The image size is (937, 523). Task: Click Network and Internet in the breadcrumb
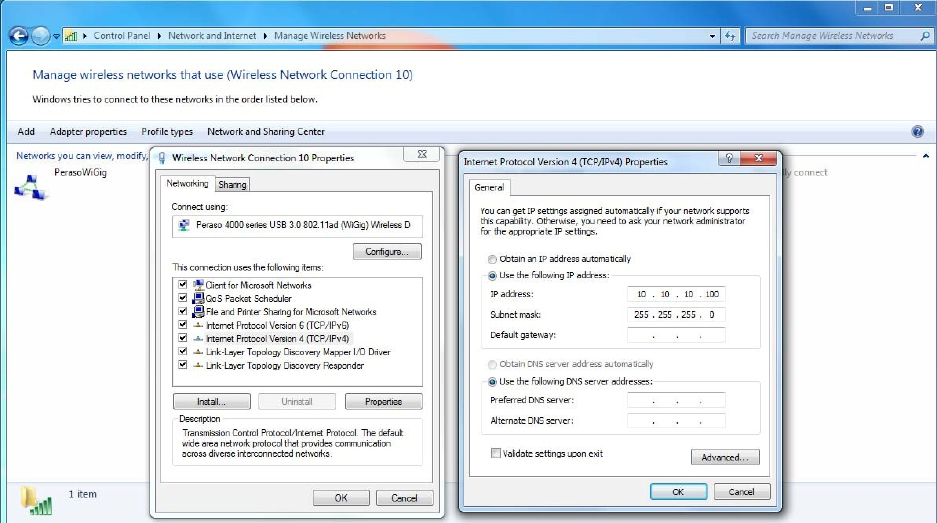pos(212,36)
